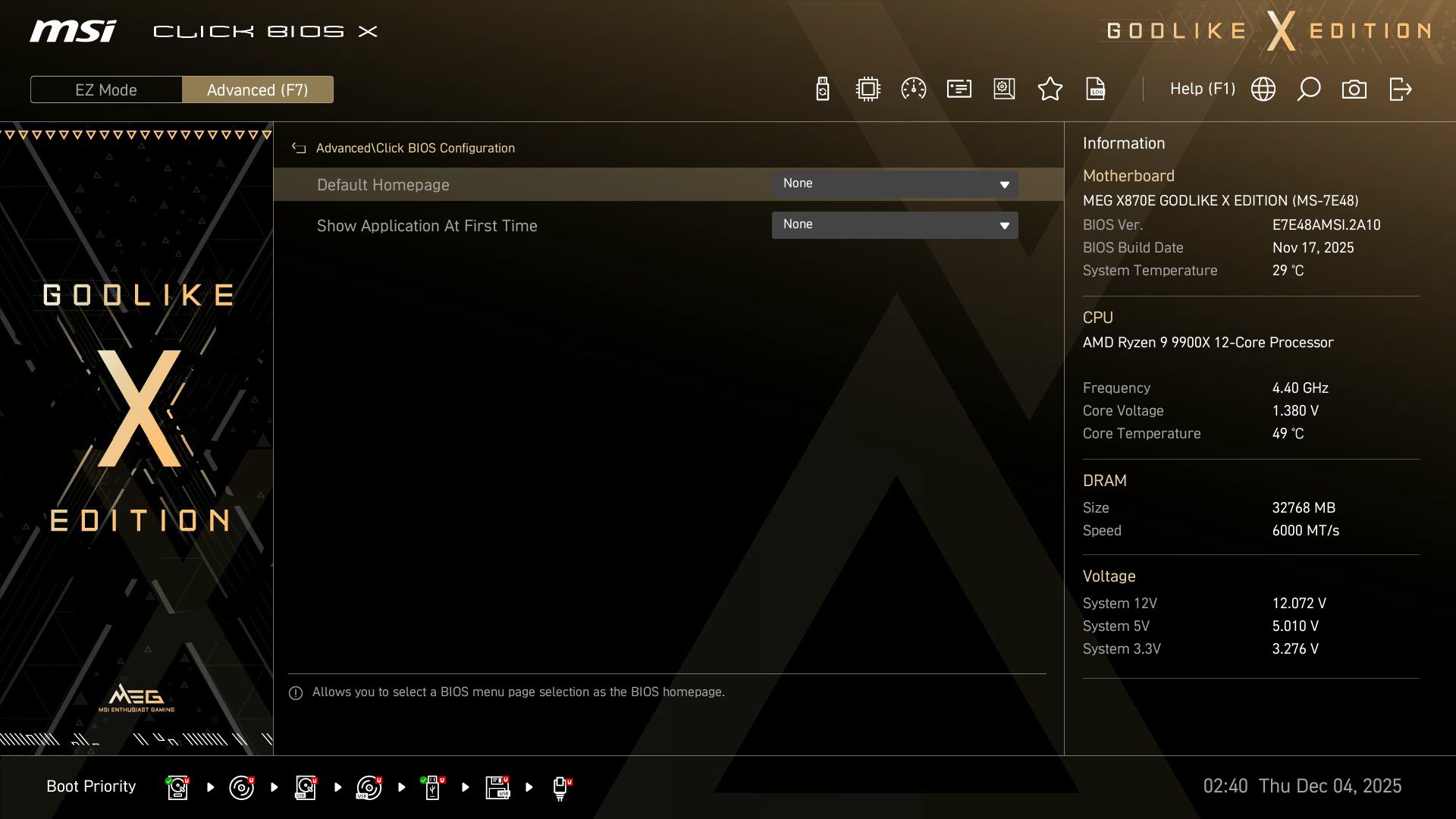Open the Default Homepage dropdown
The width and height of the screenshot is (1456, 819).
(895, 184)
